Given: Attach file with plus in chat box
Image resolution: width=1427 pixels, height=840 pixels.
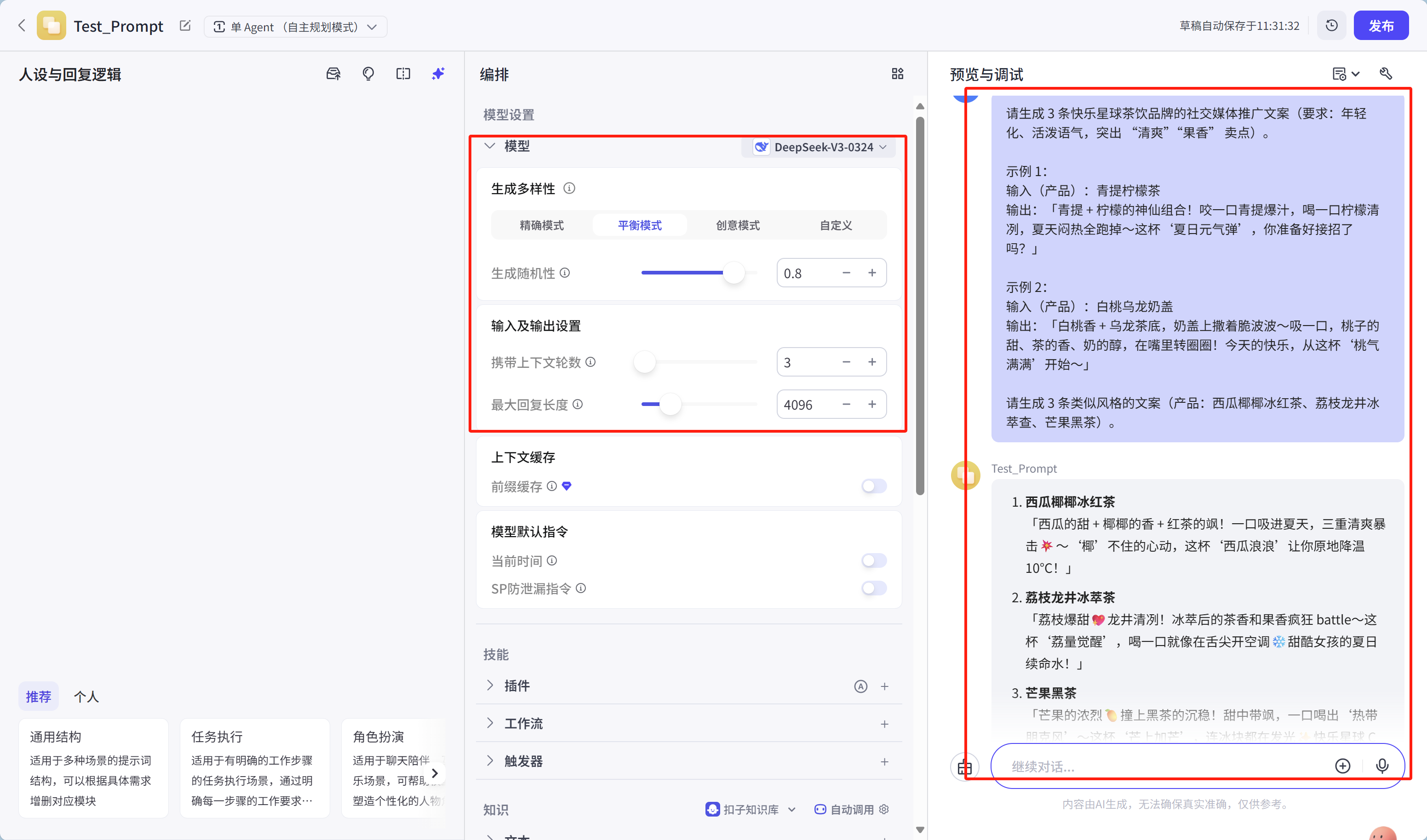Looking at the screenshot, I should click(1343, 766).
